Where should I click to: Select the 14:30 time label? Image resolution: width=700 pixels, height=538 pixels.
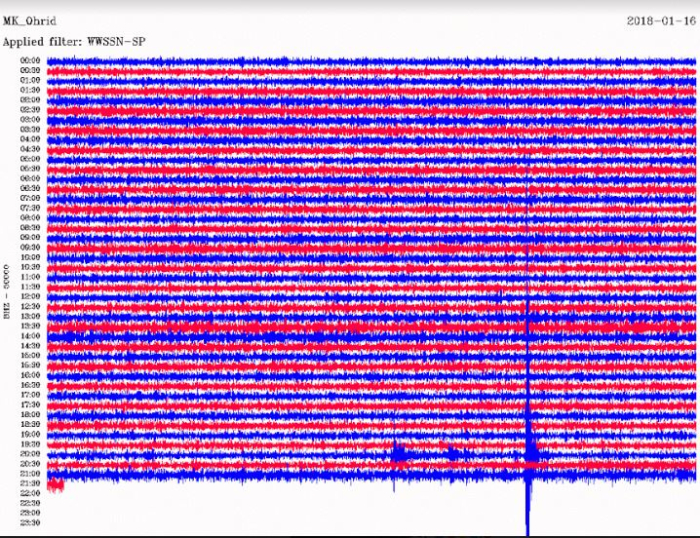click(30, 346)
